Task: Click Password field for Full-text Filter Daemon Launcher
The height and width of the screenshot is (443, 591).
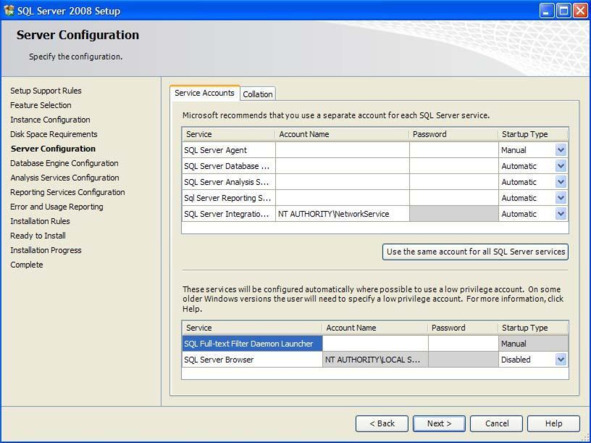Action: point(463,344)
